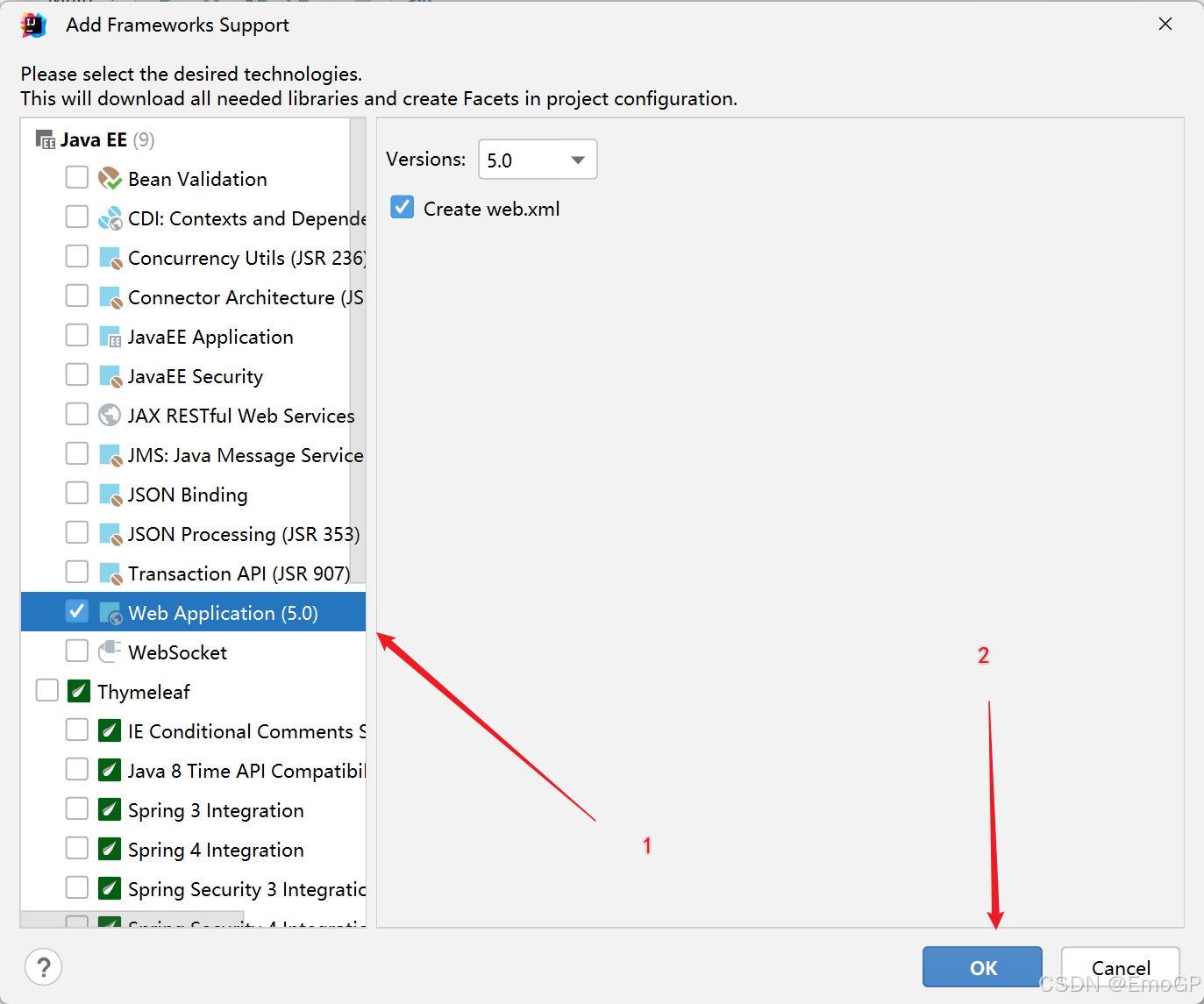Tick the Spring 3 Integration checkbox

(x=77, y=808)
